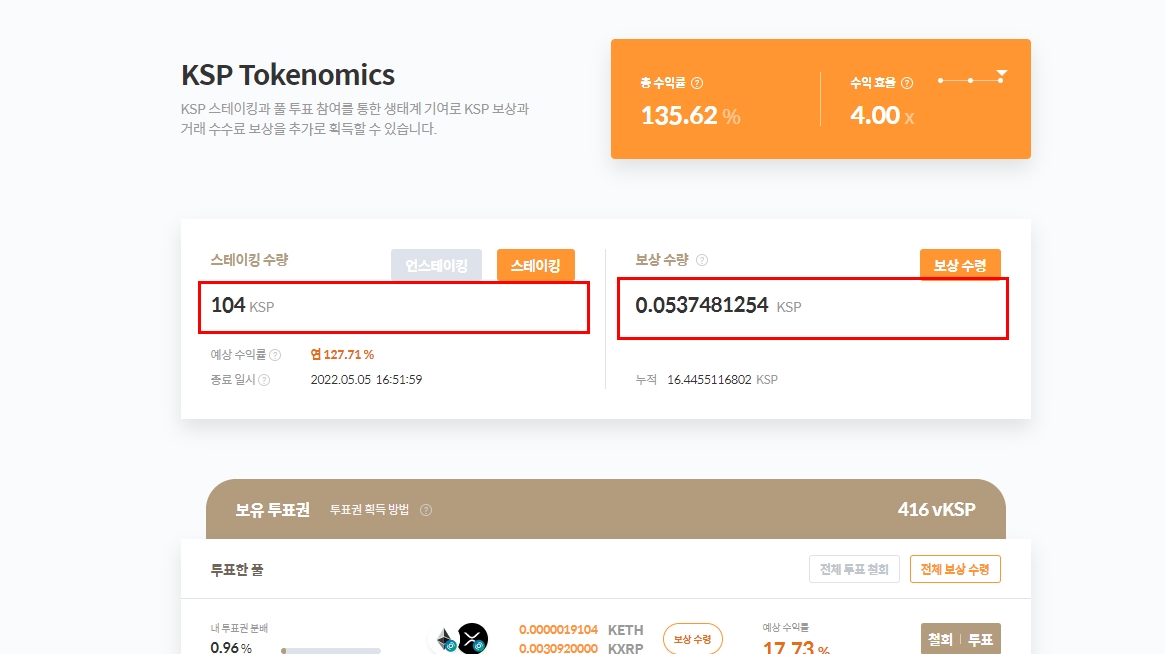
Task: Click the 전체 투표 철회 button
Action: pos(854,569)
